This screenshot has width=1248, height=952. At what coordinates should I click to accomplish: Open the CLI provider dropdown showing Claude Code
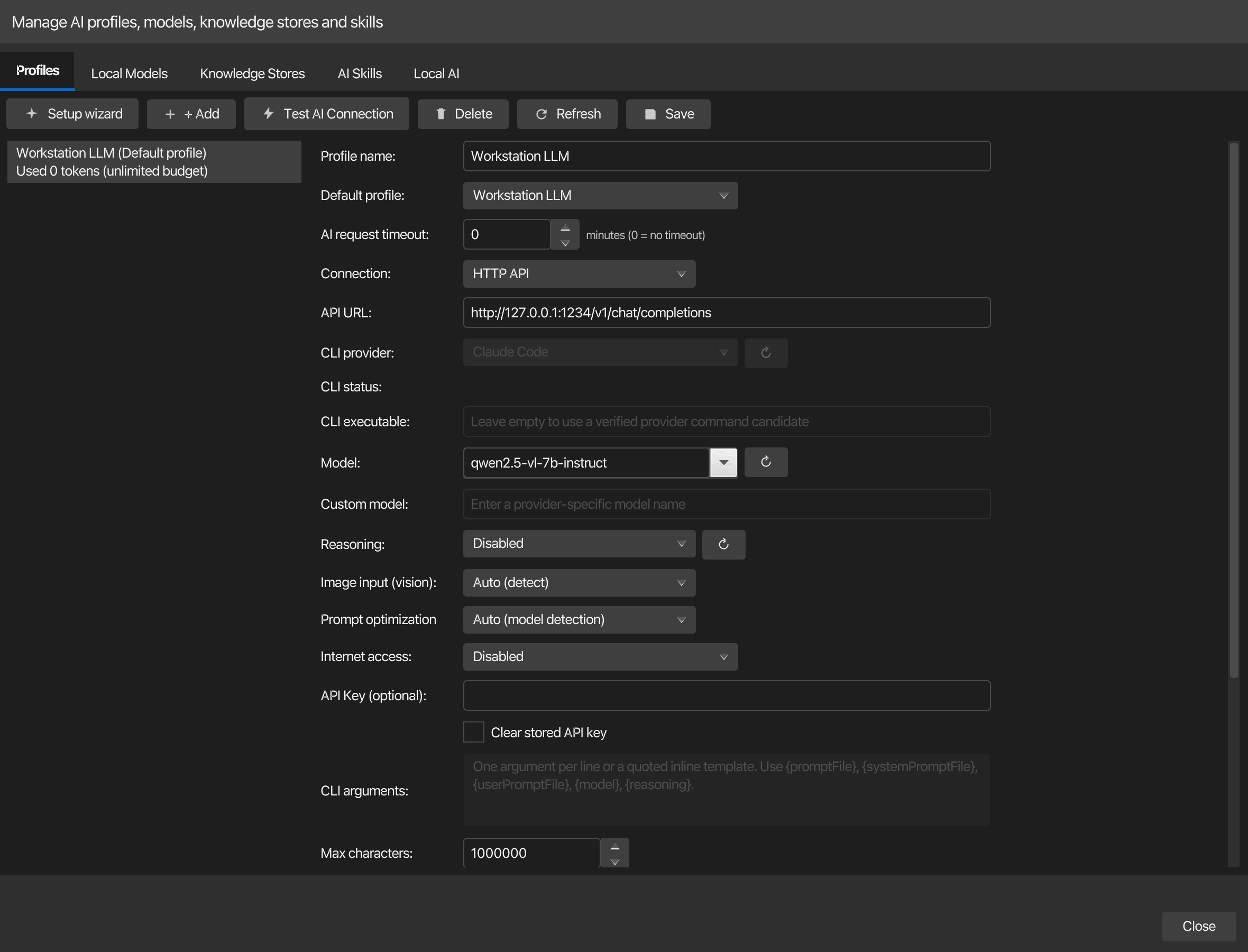[601, 352]
